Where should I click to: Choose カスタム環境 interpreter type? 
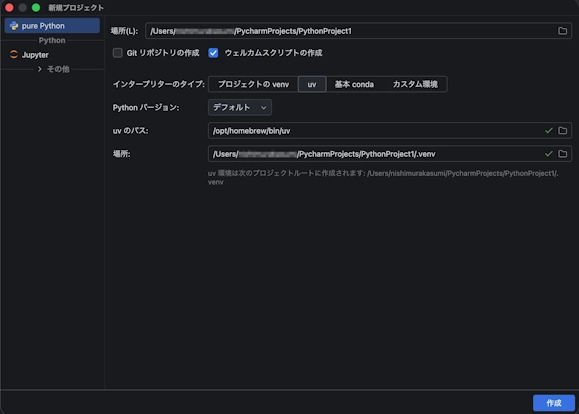[x=415, y=84]
